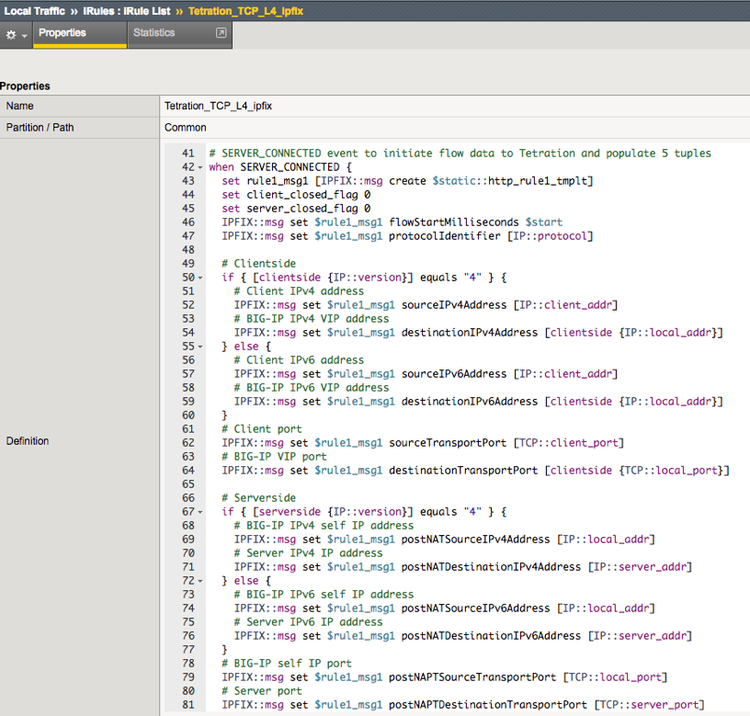Click the postNAPTDestinationTransportPort line
The width and height of the screenshot is (750, 716).
coord(462,705)
